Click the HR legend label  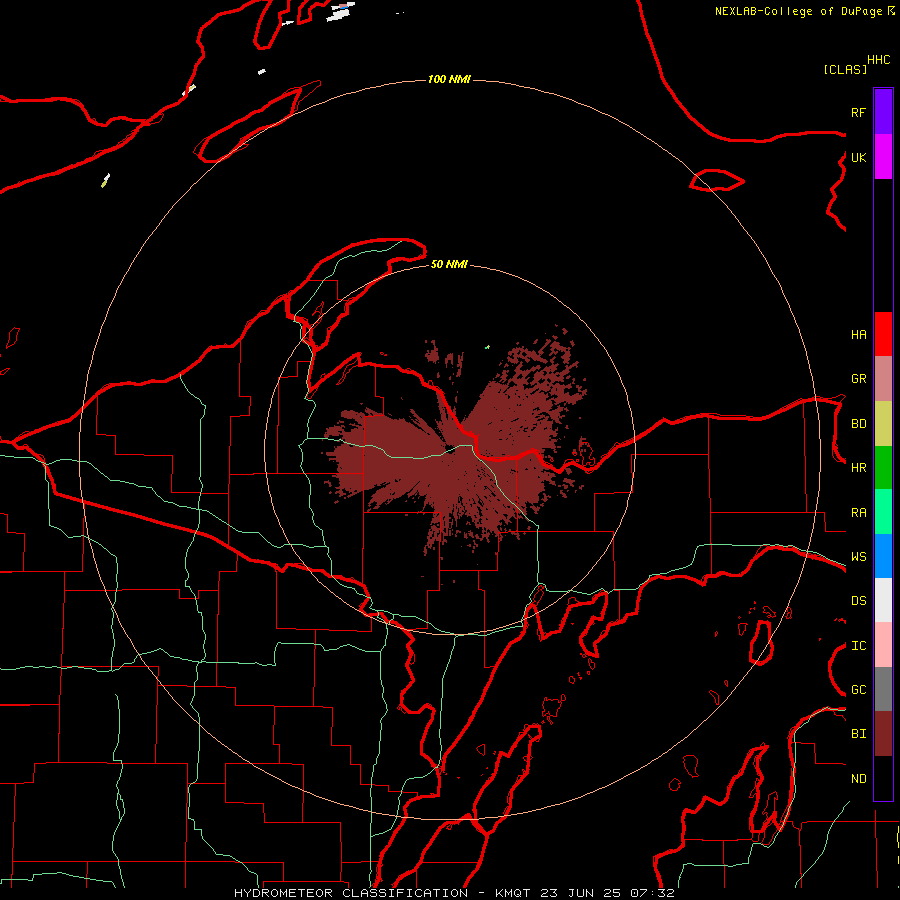point(858,468)
